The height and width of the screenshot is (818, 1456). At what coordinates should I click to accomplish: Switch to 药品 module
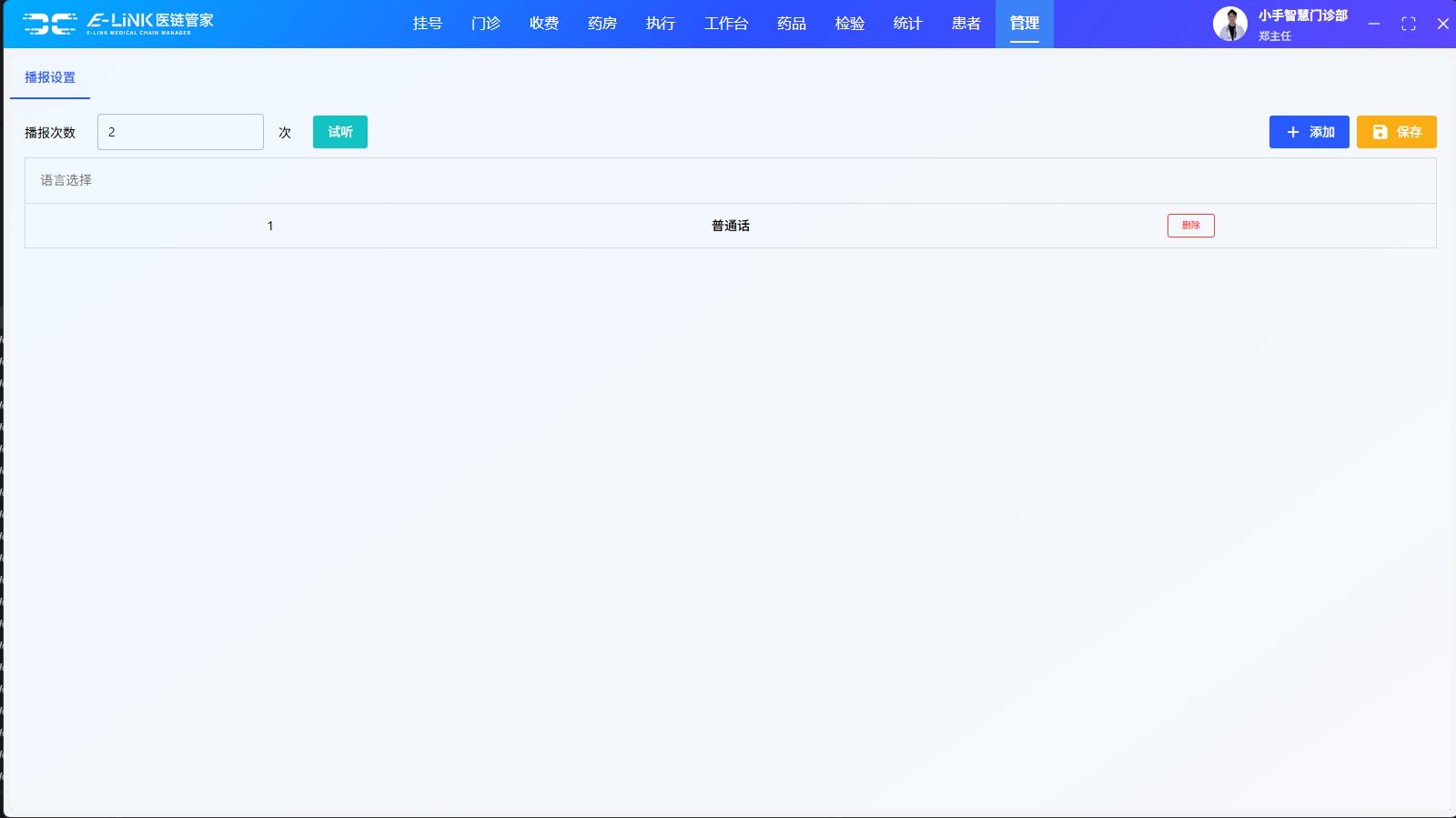791,24
